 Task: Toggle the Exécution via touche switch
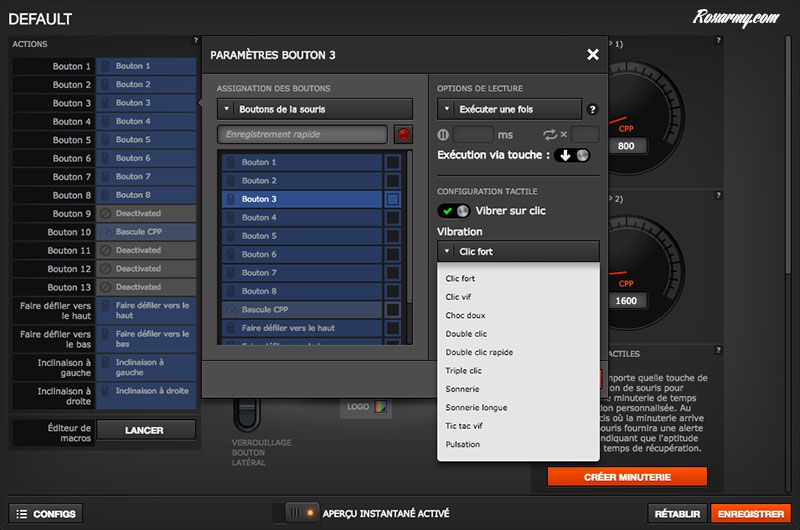571,156
